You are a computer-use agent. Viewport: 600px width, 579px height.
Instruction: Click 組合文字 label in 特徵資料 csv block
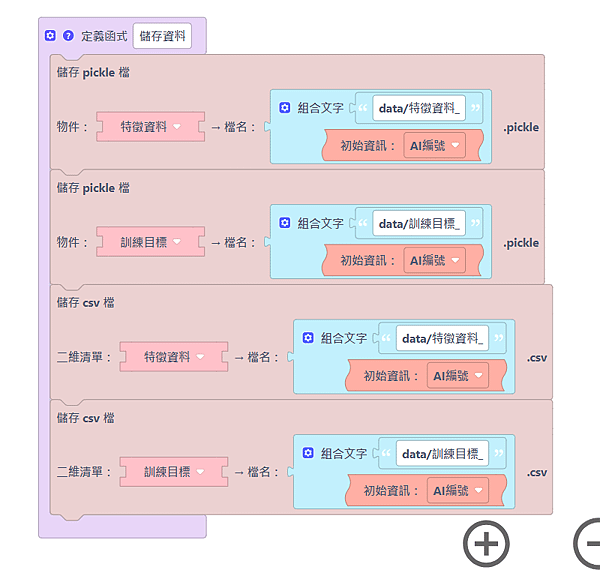click(x=344, y=338)
